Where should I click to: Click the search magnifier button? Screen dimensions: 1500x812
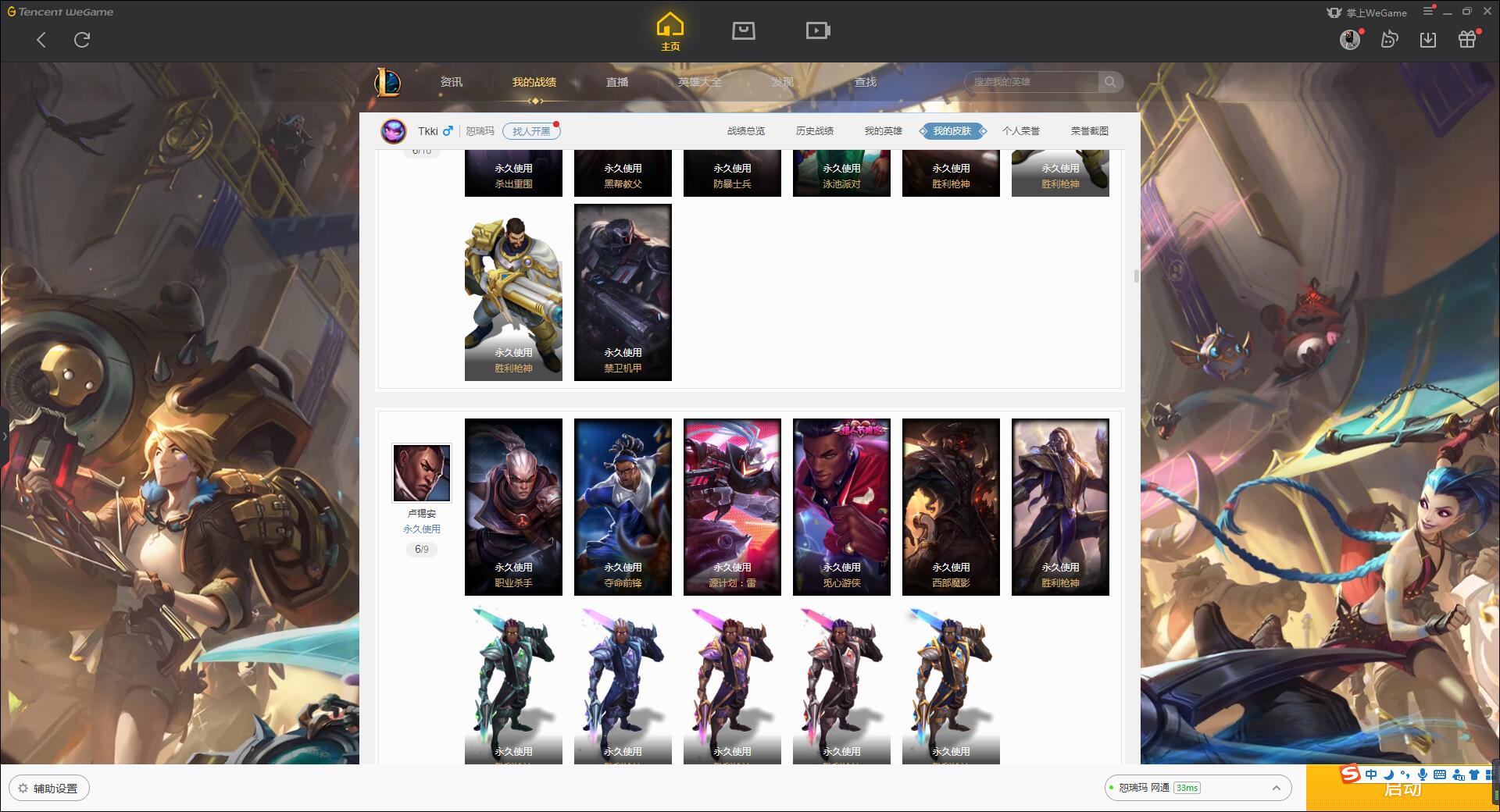[x=1110, y=82]
